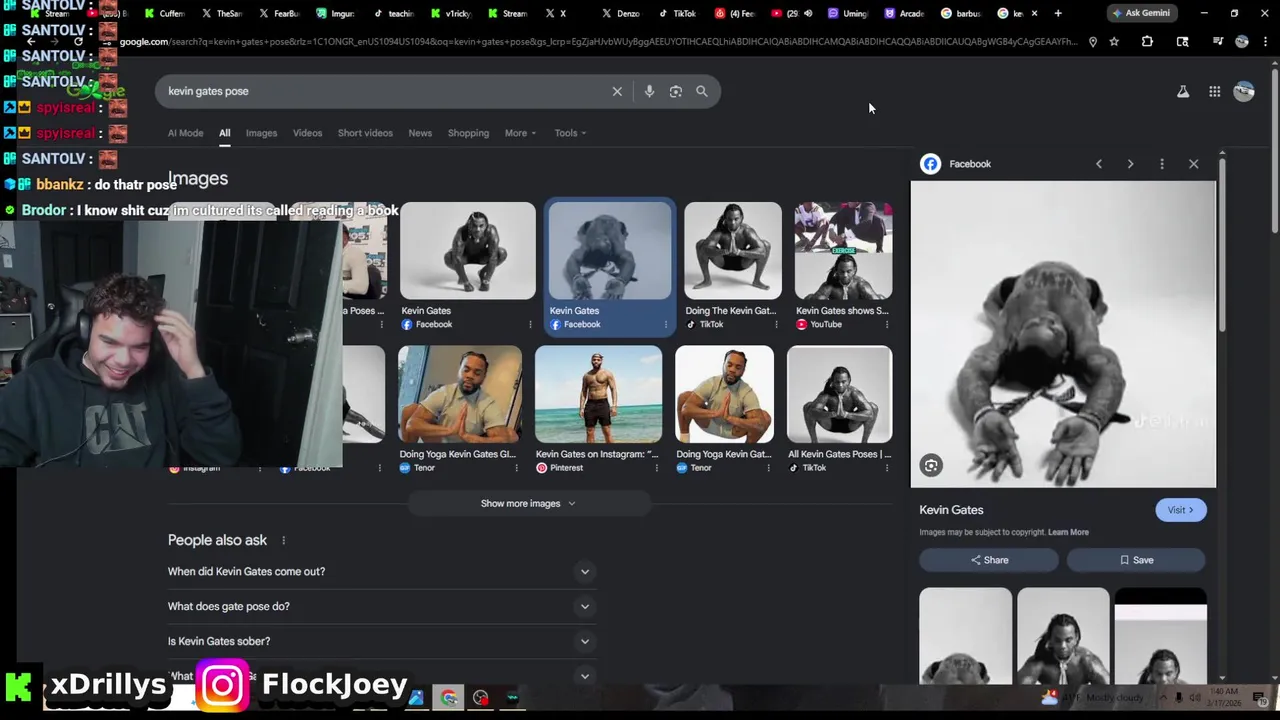The width and height of the screenshot is (1280, 720).
Task: Click the Ask Gemini button
Action: [x=1141, y=13]
